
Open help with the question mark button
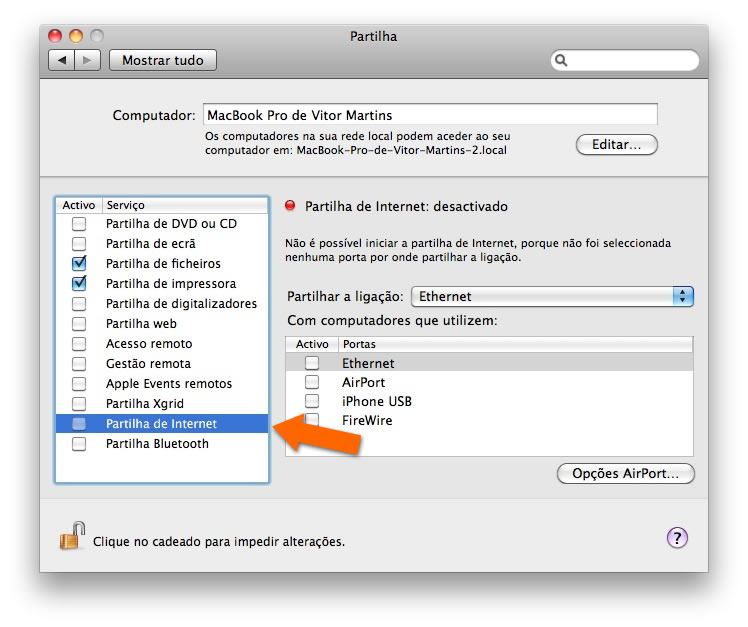click(x=677, y=538)
